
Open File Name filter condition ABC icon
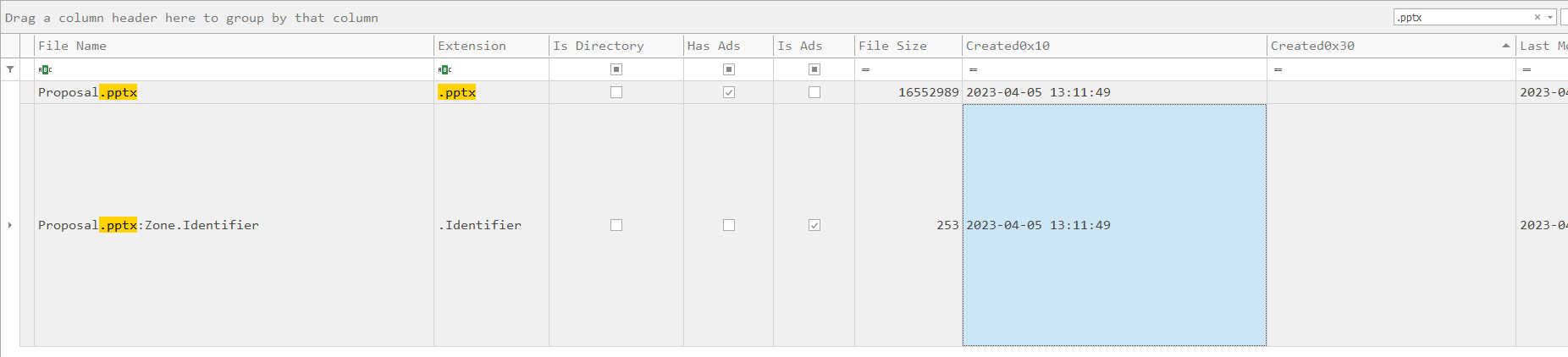(45, 69)
